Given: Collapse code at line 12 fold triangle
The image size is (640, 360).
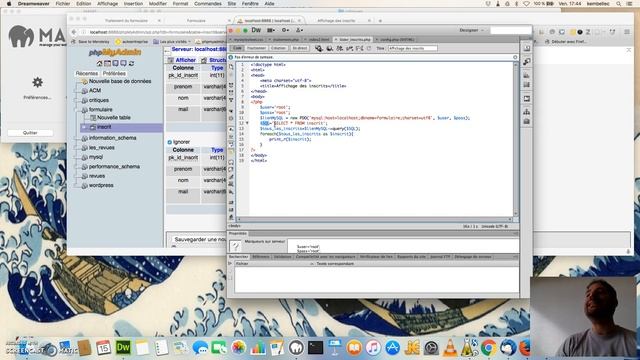Looking at the screenshot, I should [x=247, y=123].
